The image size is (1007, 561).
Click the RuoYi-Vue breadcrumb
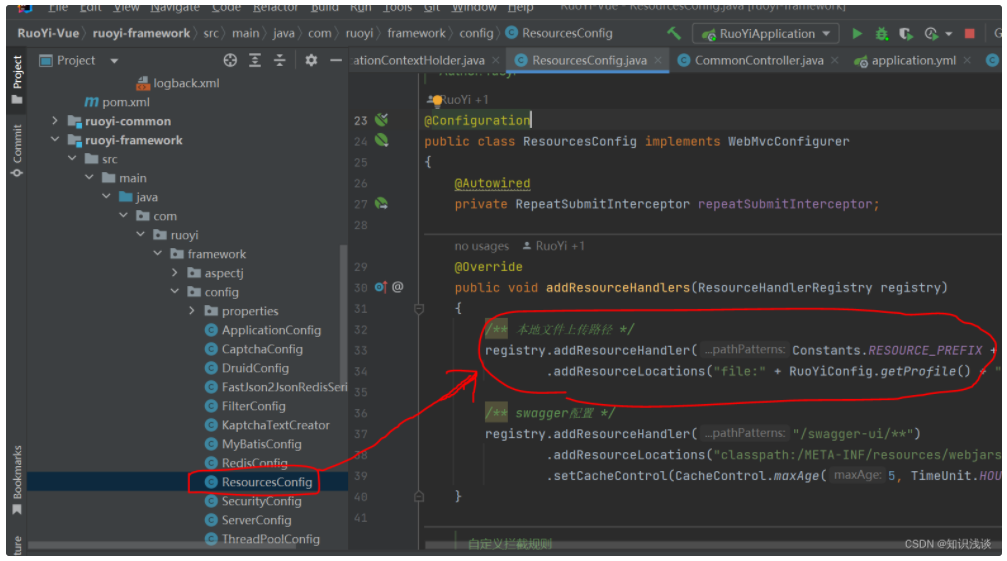pos(48,33)
